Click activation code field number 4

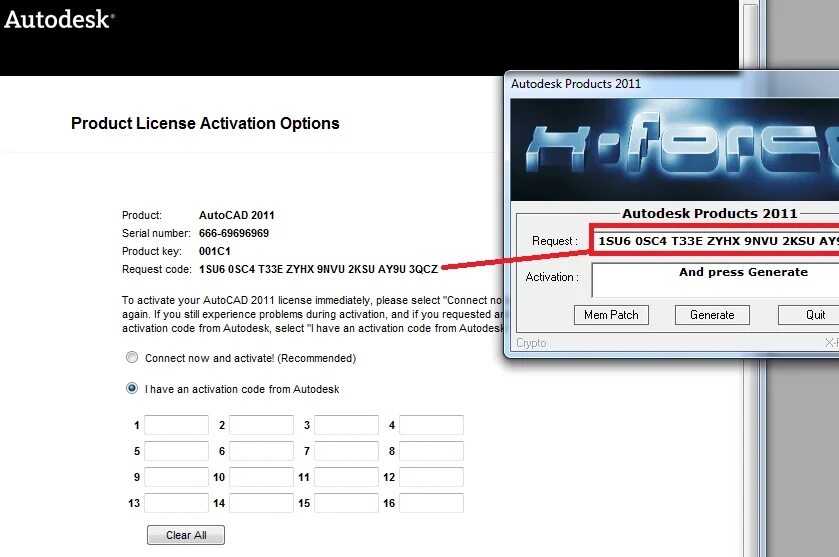(x=432, y=425)
